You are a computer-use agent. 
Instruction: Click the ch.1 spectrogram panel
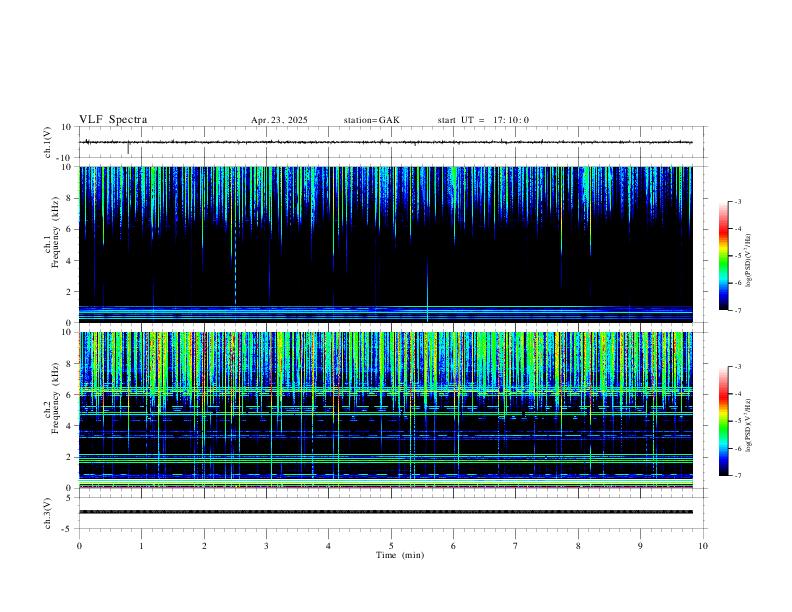click(385, 244)
